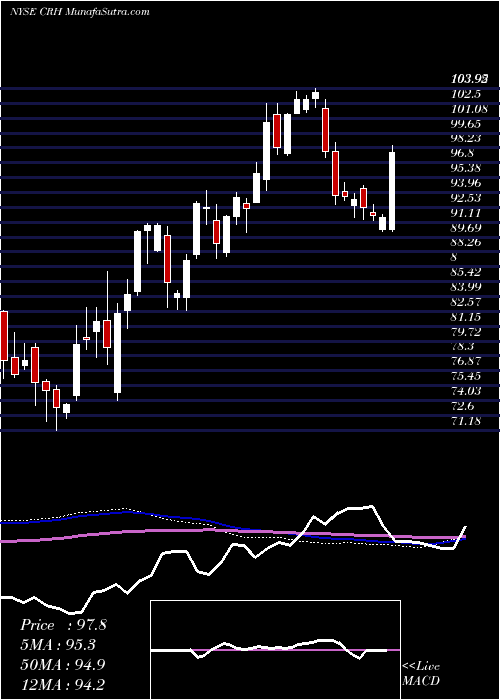Click the <<Live MACD label
The image size is (500, 700).
421,674
